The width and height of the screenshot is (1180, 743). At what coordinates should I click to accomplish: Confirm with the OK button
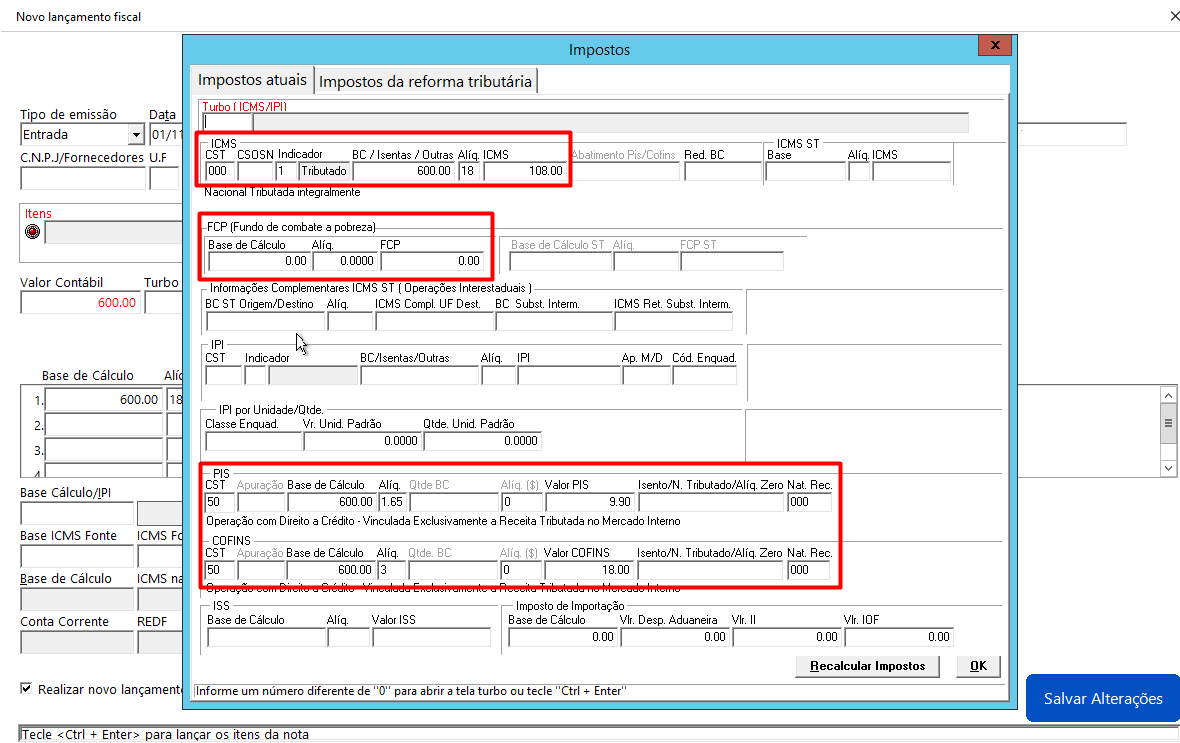[978, 665]
